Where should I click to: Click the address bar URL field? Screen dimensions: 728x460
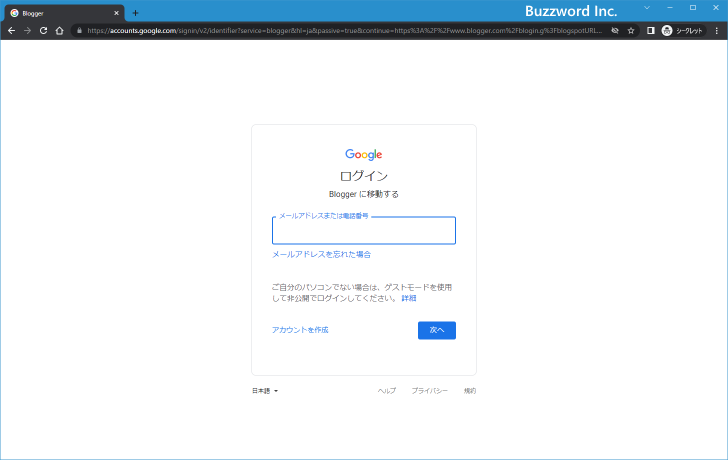pyautogui.click(x=344, y=31)
